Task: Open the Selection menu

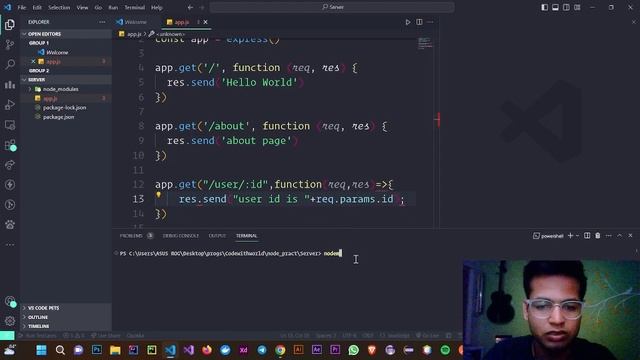Action: 59,7
